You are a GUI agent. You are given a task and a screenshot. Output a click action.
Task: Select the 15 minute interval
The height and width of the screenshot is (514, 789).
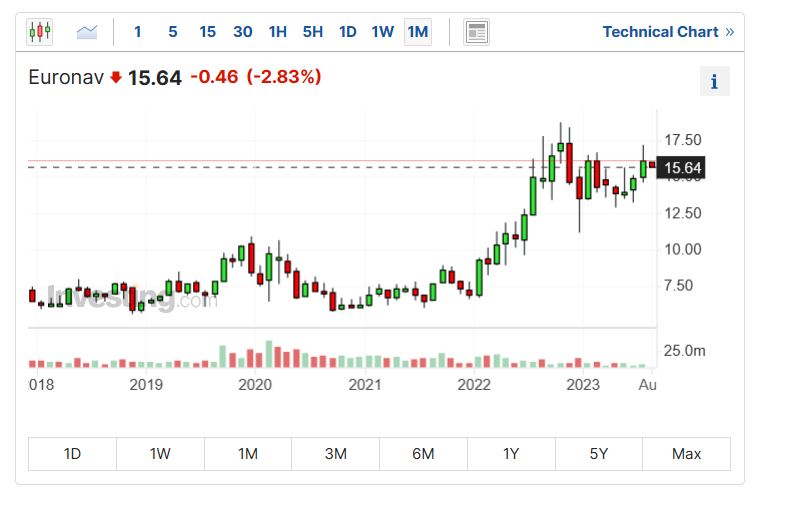click(207, 32)
